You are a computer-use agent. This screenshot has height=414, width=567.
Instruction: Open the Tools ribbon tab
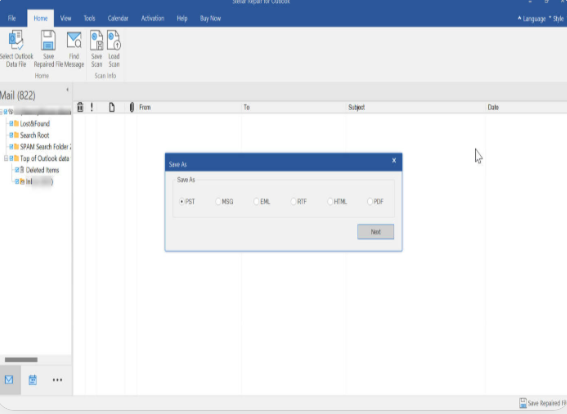coord(89,18)
